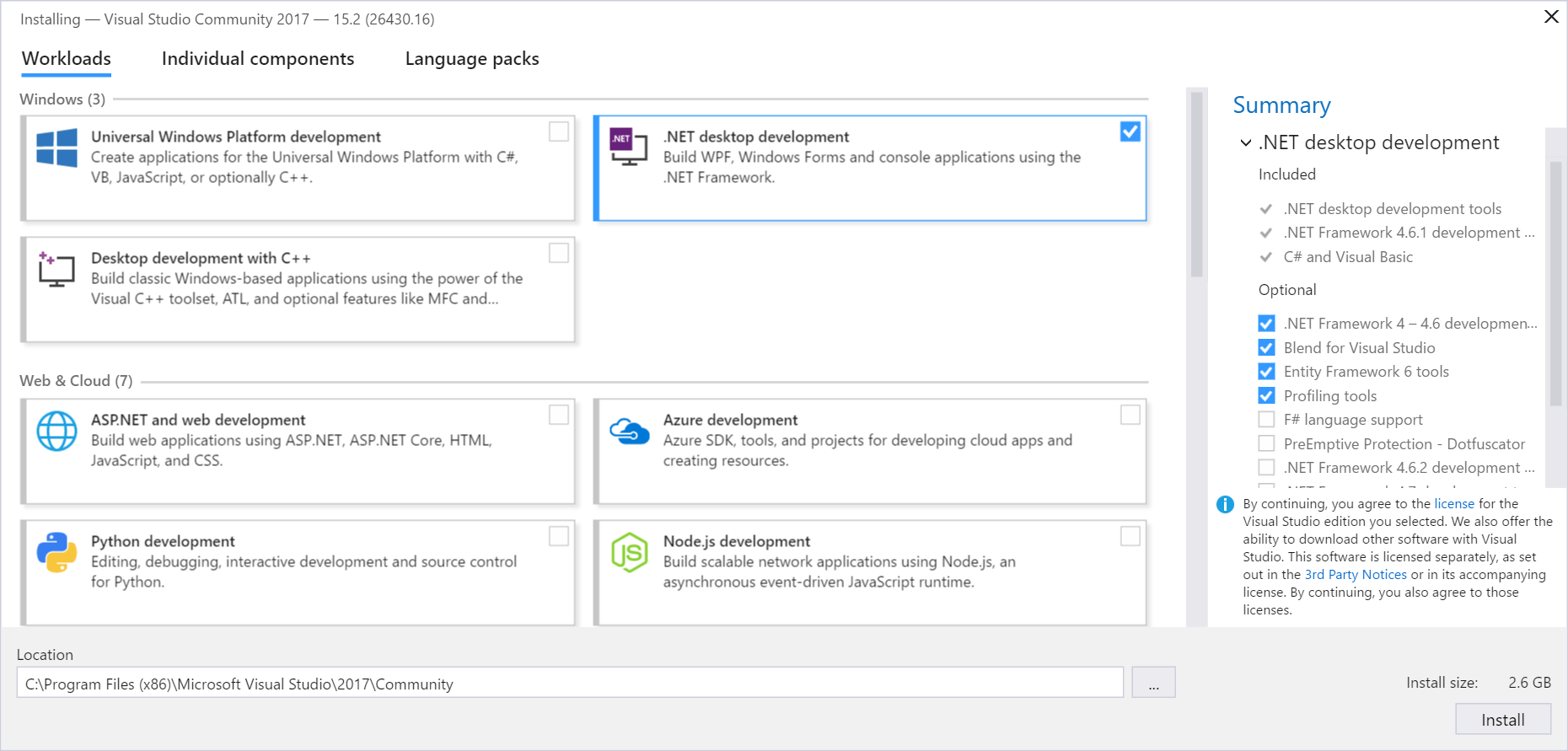
Task: Open the 3rd Party Notices link
Action: point(1355,575)
